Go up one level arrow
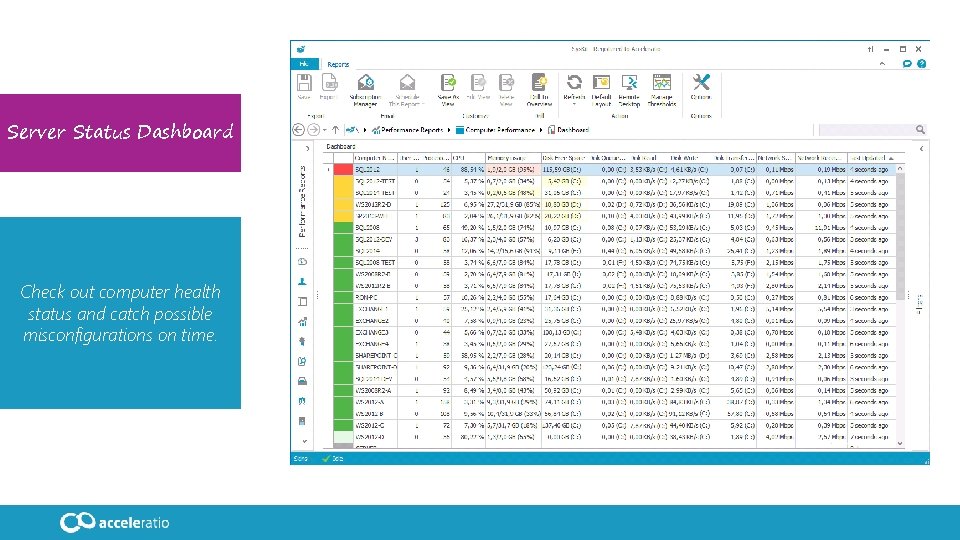The height and width of the screenshot is (540, 960). click(336, 130)
